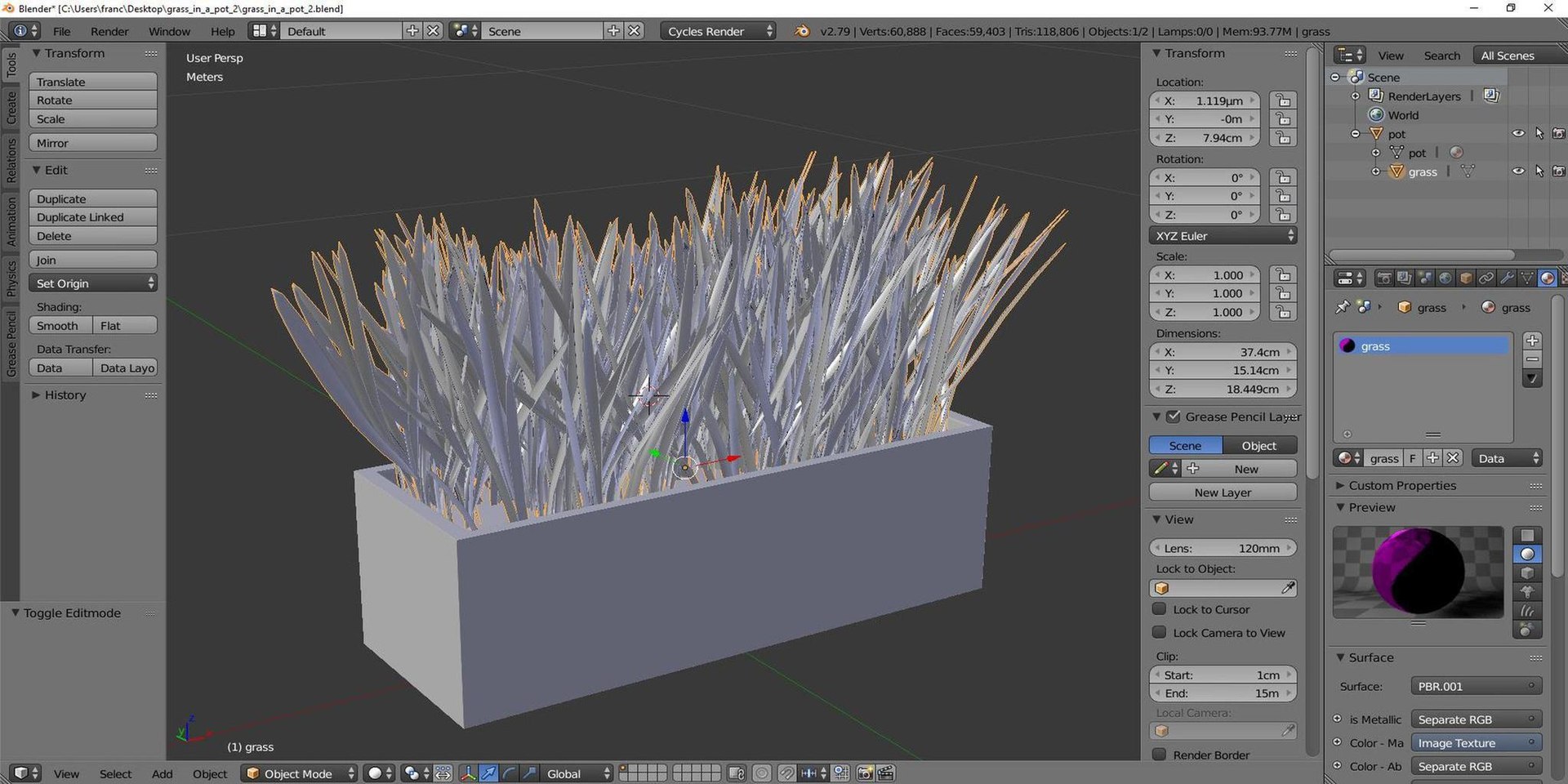The height and width of the screenshot is (784, 1568).
Task: Remove the material slot with minus icon
Action: coord(1532,359)
